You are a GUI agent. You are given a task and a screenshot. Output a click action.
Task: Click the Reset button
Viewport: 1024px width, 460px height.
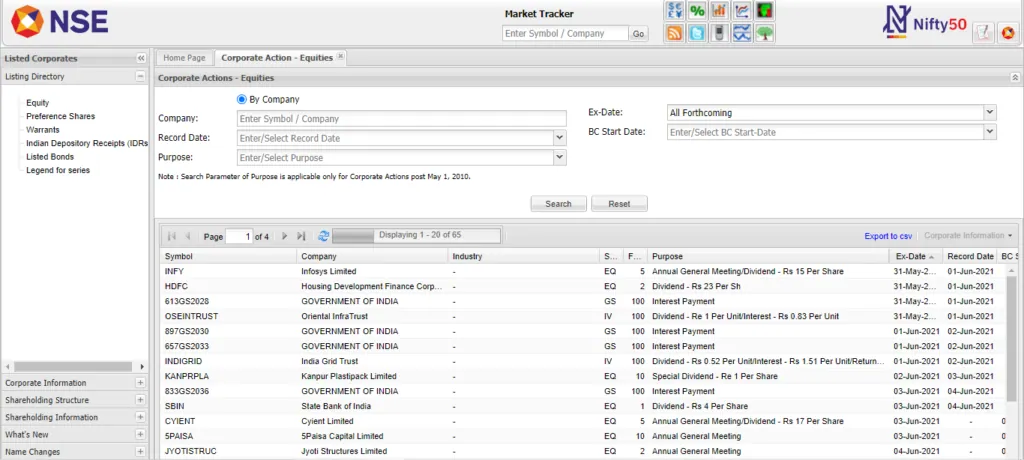(x=619, y=204)
